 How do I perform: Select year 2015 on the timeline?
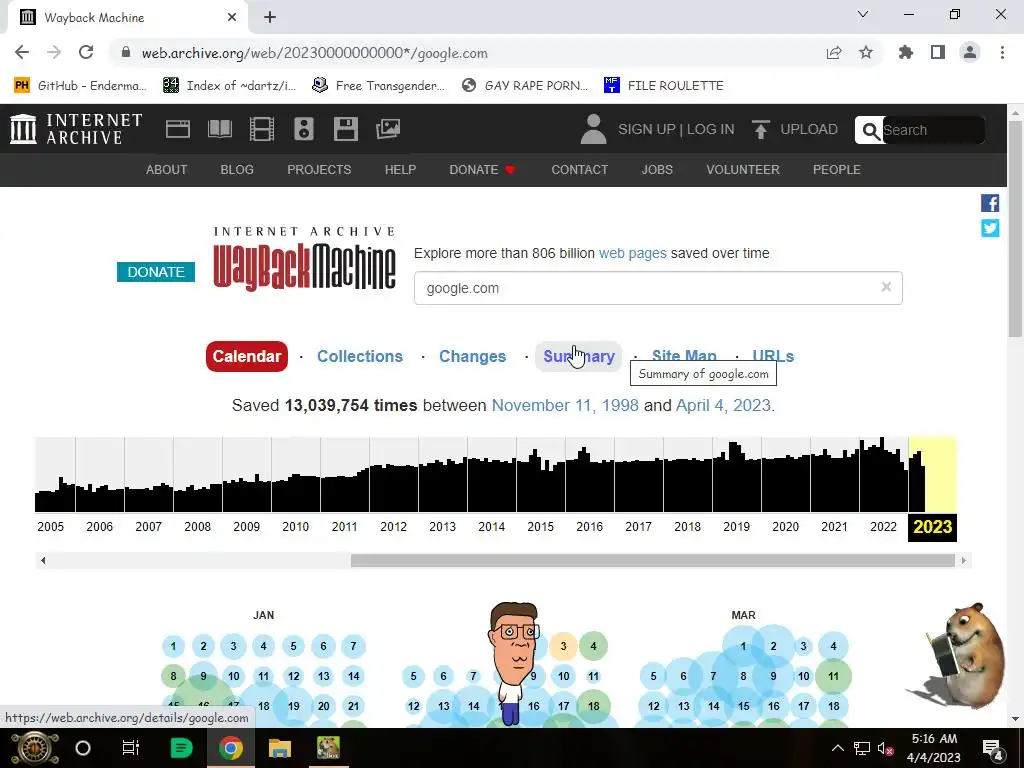pos(541,527)
